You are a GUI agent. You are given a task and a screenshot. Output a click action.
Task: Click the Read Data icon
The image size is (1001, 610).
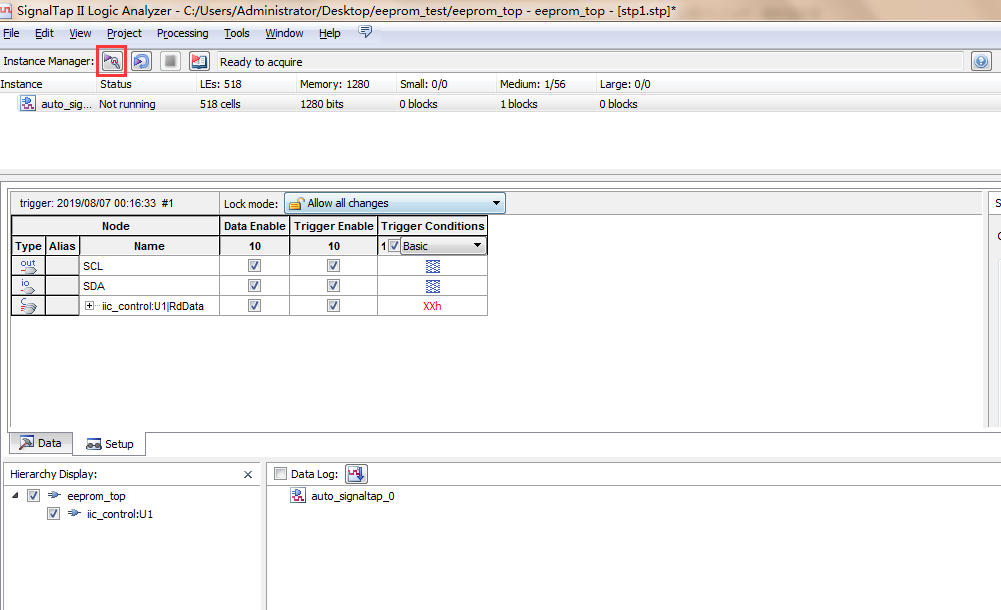tap(199, 61)
